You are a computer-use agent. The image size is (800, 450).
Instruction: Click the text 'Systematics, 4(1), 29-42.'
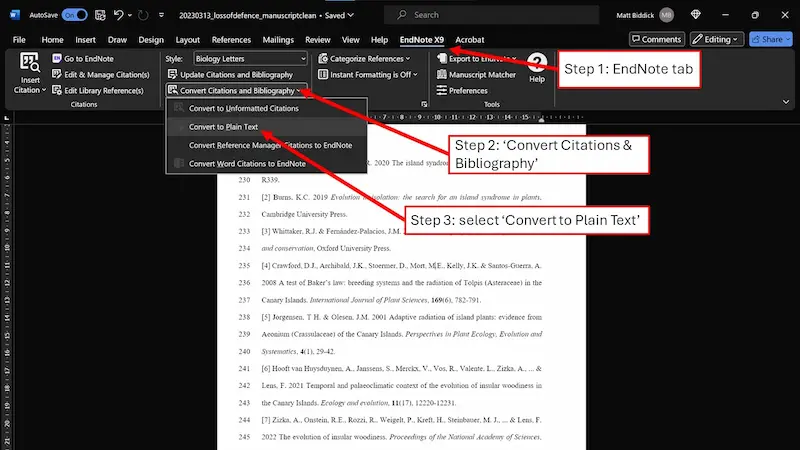coord(298,352)
